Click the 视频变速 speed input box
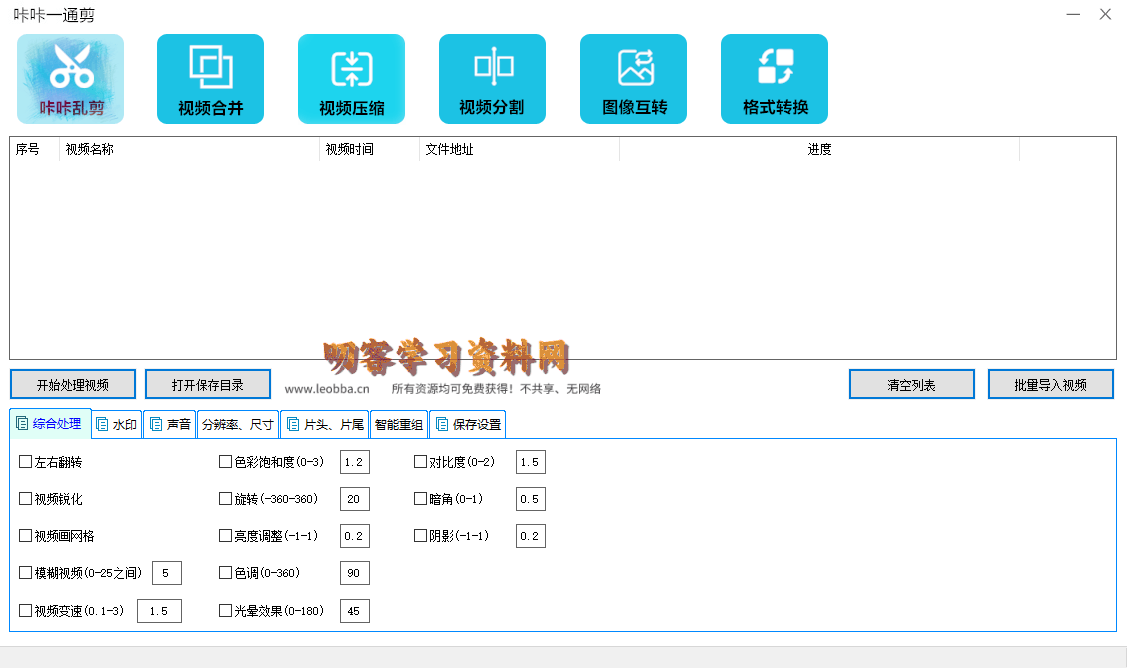 click(x=159, y=611)
